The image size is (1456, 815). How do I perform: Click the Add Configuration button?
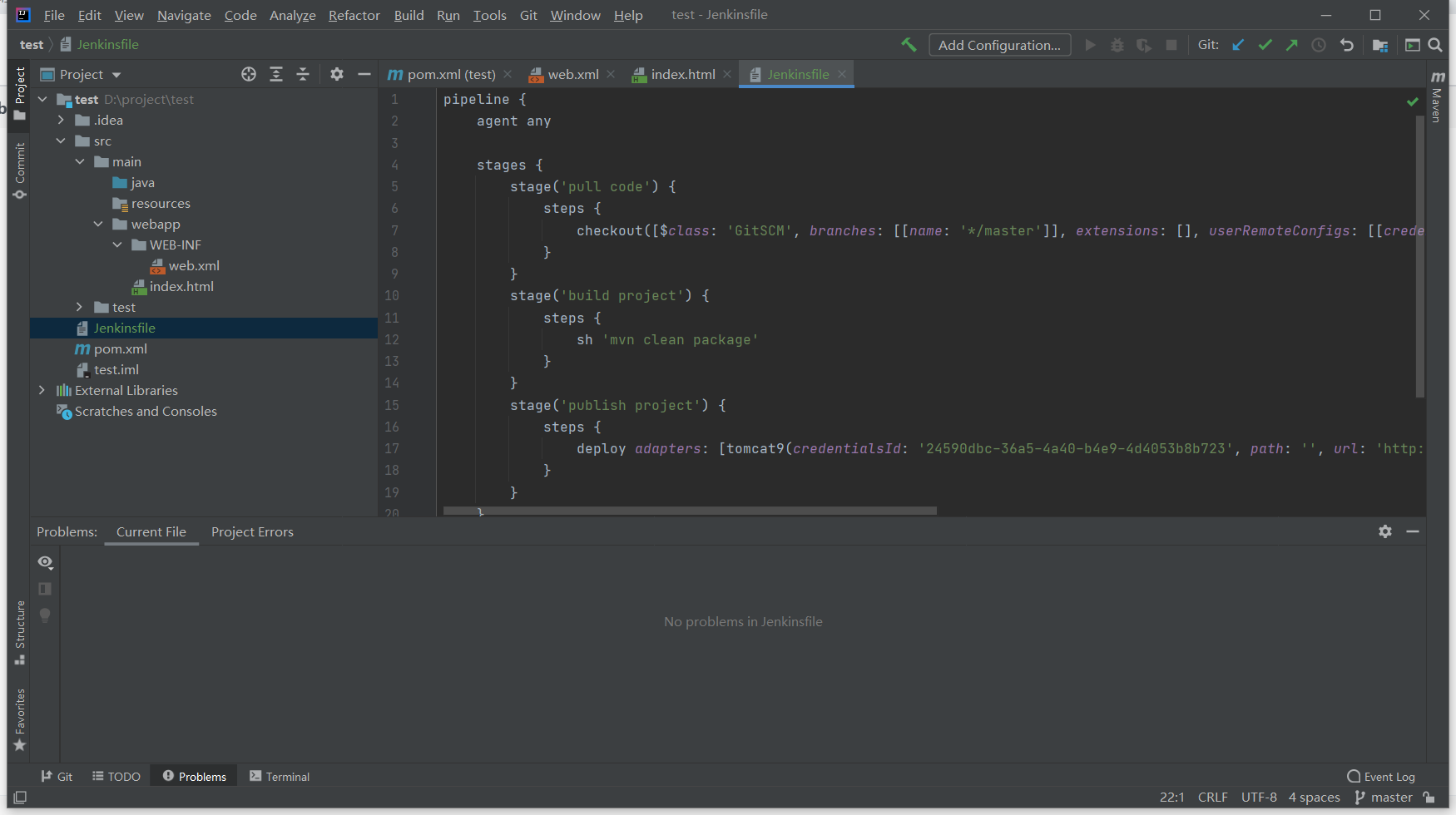click(999, 45)
